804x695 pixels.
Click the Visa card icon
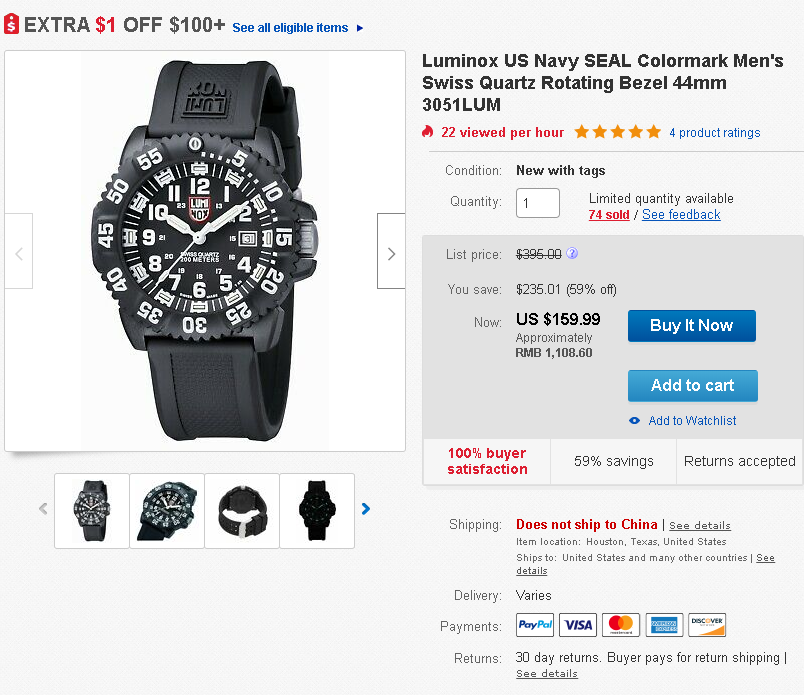point(578,625)
